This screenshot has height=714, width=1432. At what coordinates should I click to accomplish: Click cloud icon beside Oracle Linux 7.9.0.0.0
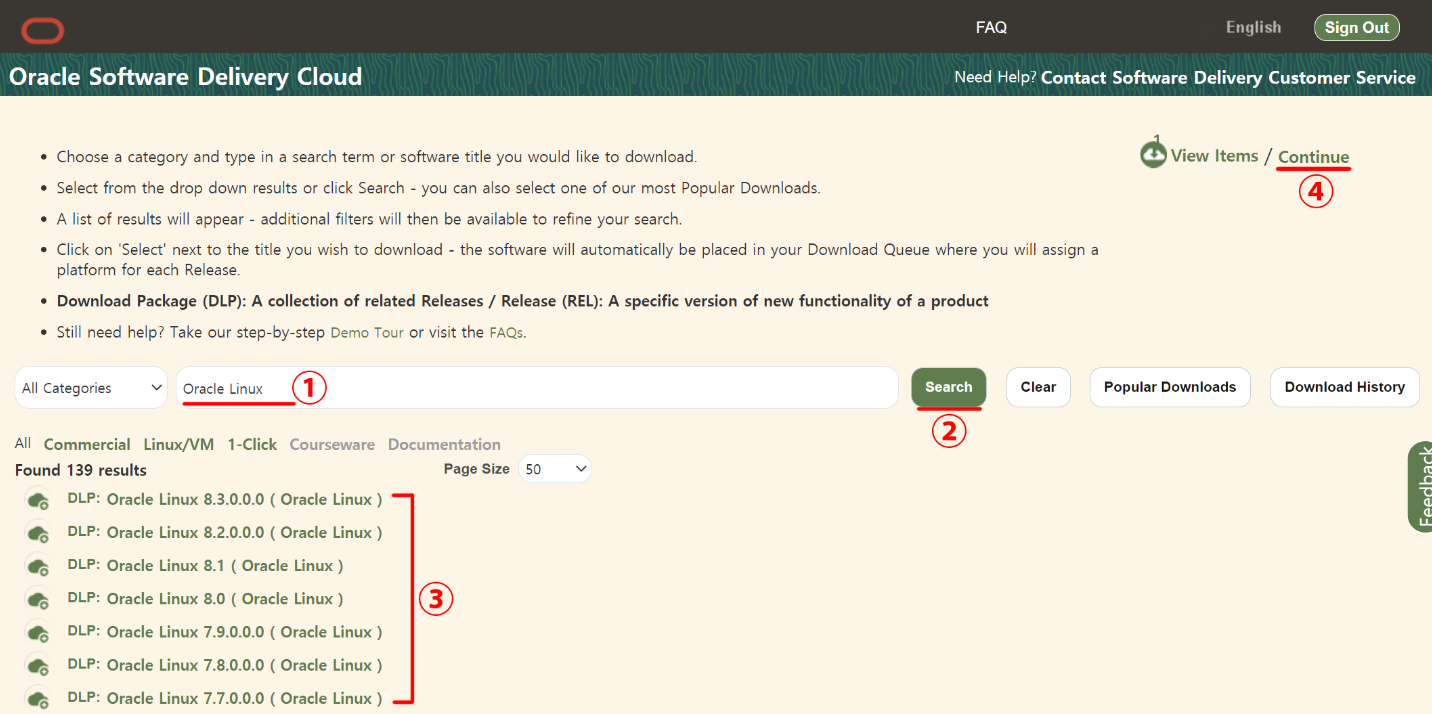[x=38, y=632]
